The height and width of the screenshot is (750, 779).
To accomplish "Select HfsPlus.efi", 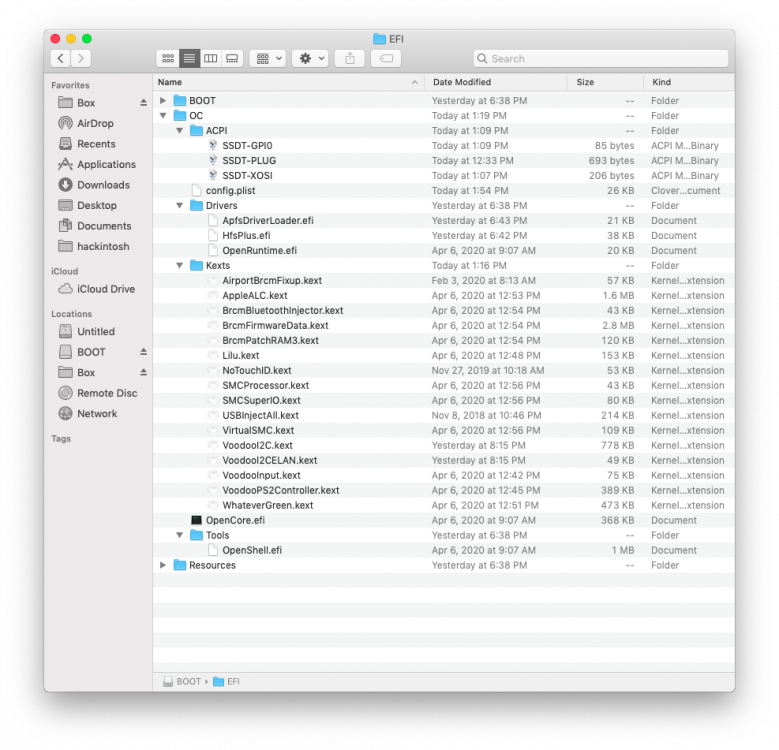I will (x=444, y=236).
